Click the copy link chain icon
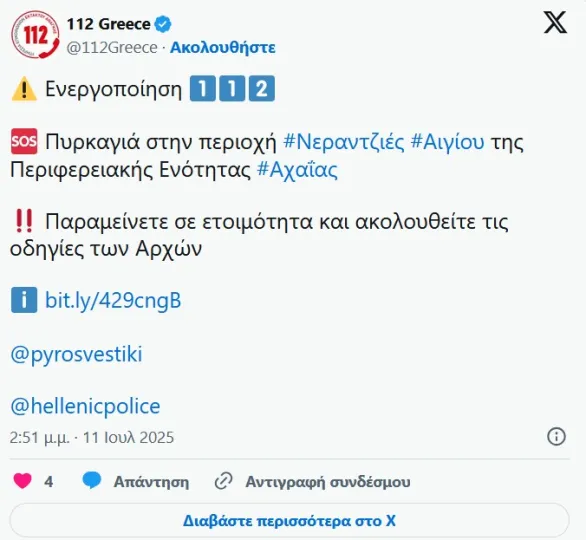Image resolution: width=586 pixels, height=540 pixels. pyautogui.click(x=223, y=481)
